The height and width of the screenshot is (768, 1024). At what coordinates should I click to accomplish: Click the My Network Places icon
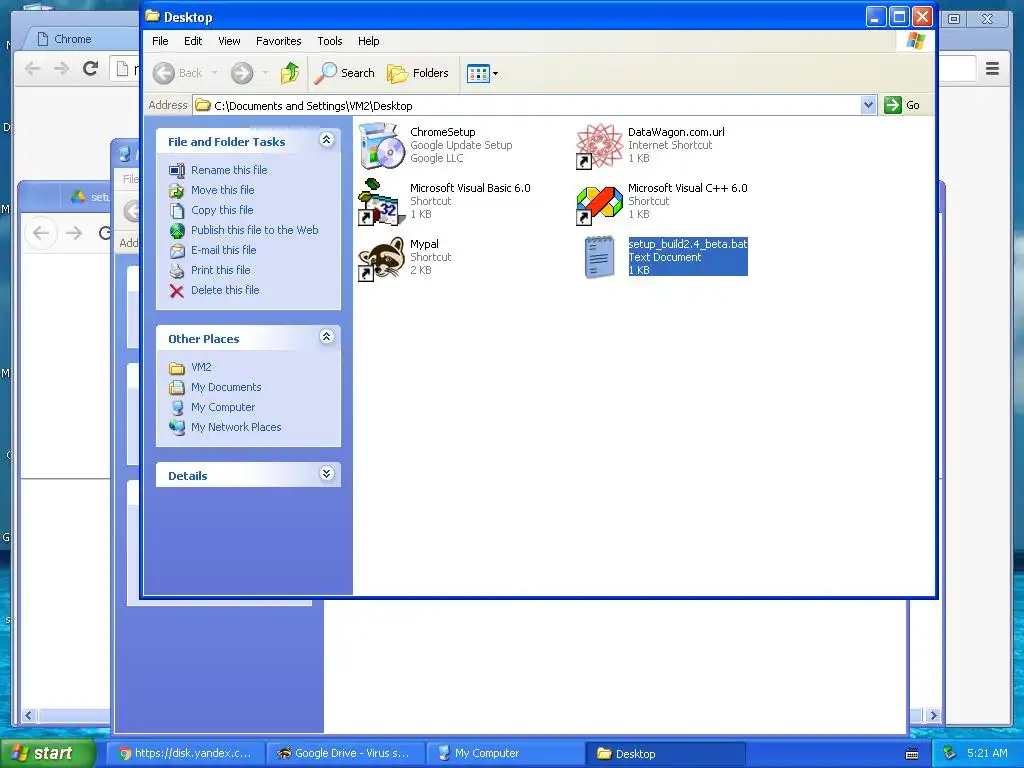(x=177, y=427)
